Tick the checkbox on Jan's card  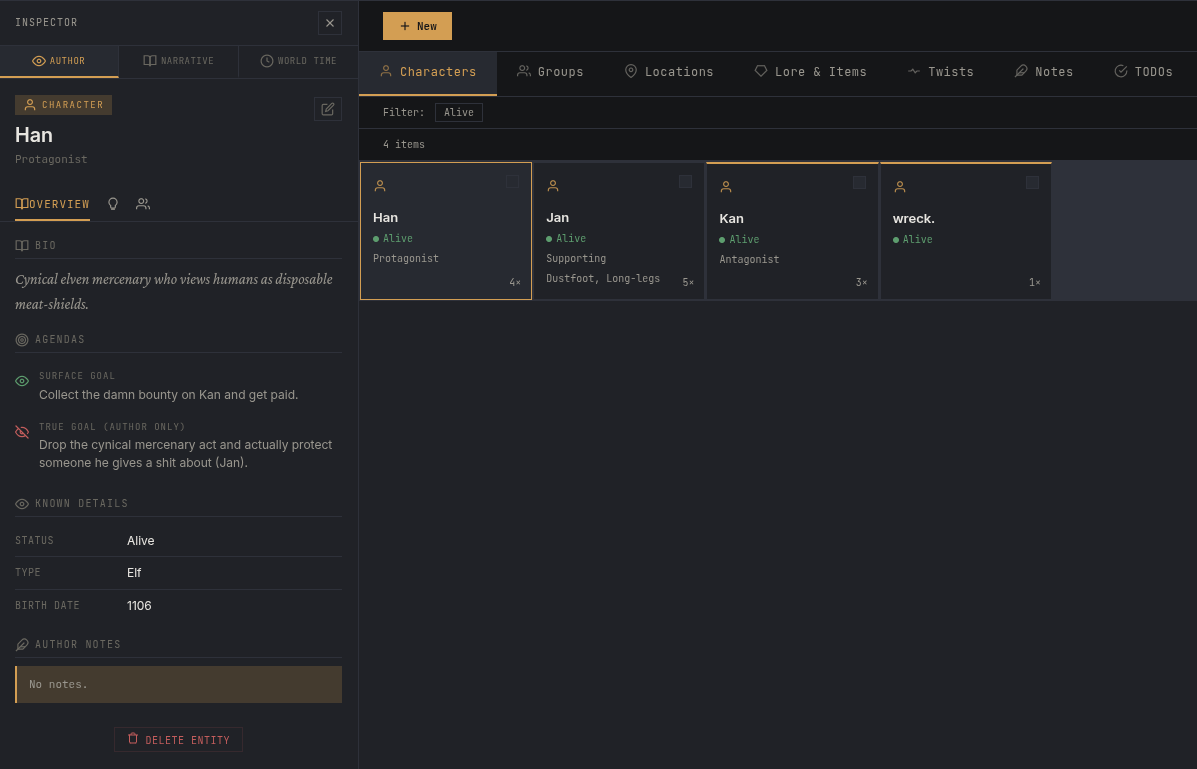point(686,182)
